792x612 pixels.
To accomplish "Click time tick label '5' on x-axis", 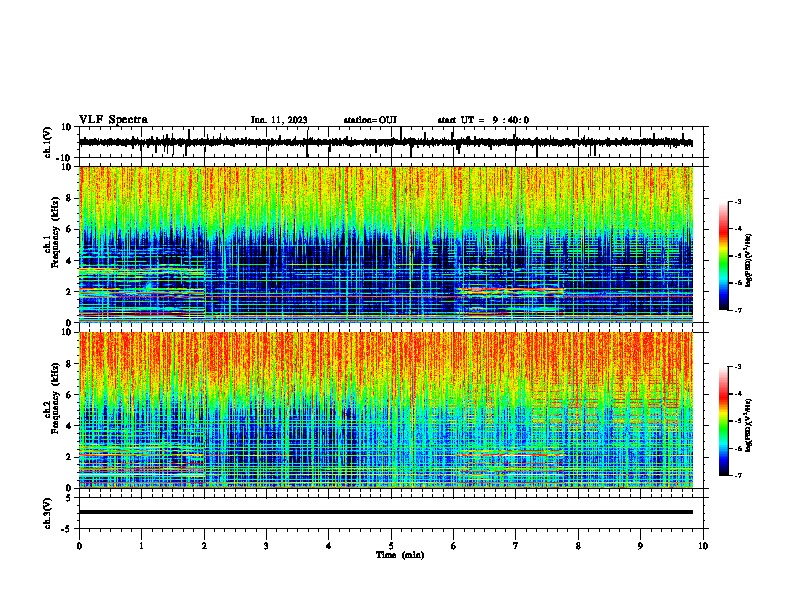I will coord(391,546).
